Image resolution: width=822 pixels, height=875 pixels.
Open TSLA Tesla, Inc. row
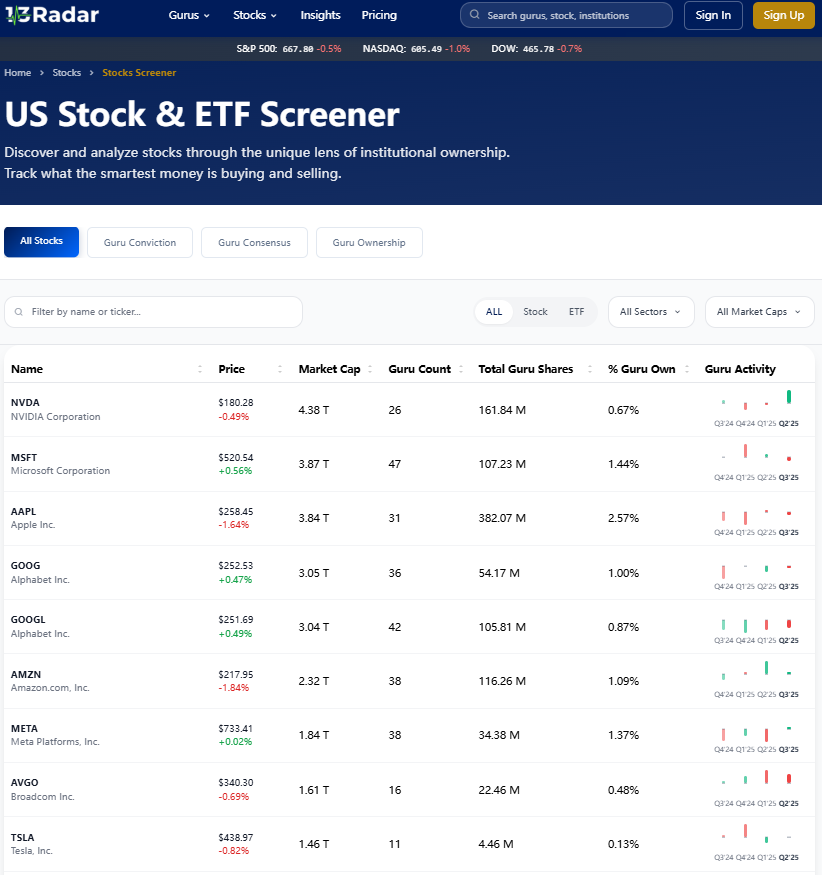(409, 844)
